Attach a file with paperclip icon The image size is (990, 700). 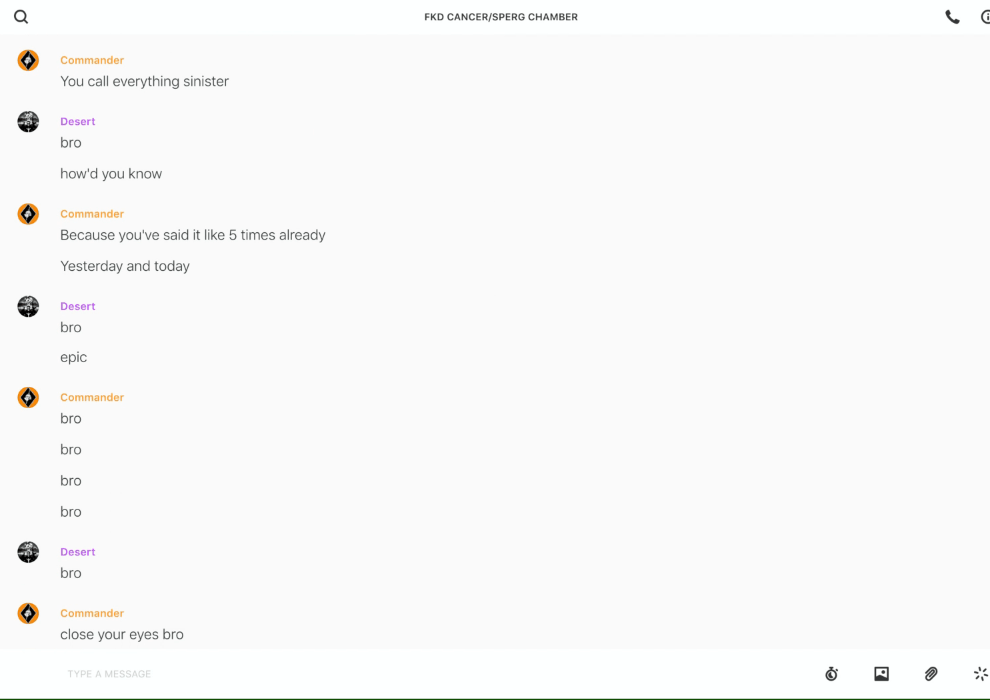tap(931, 673)
